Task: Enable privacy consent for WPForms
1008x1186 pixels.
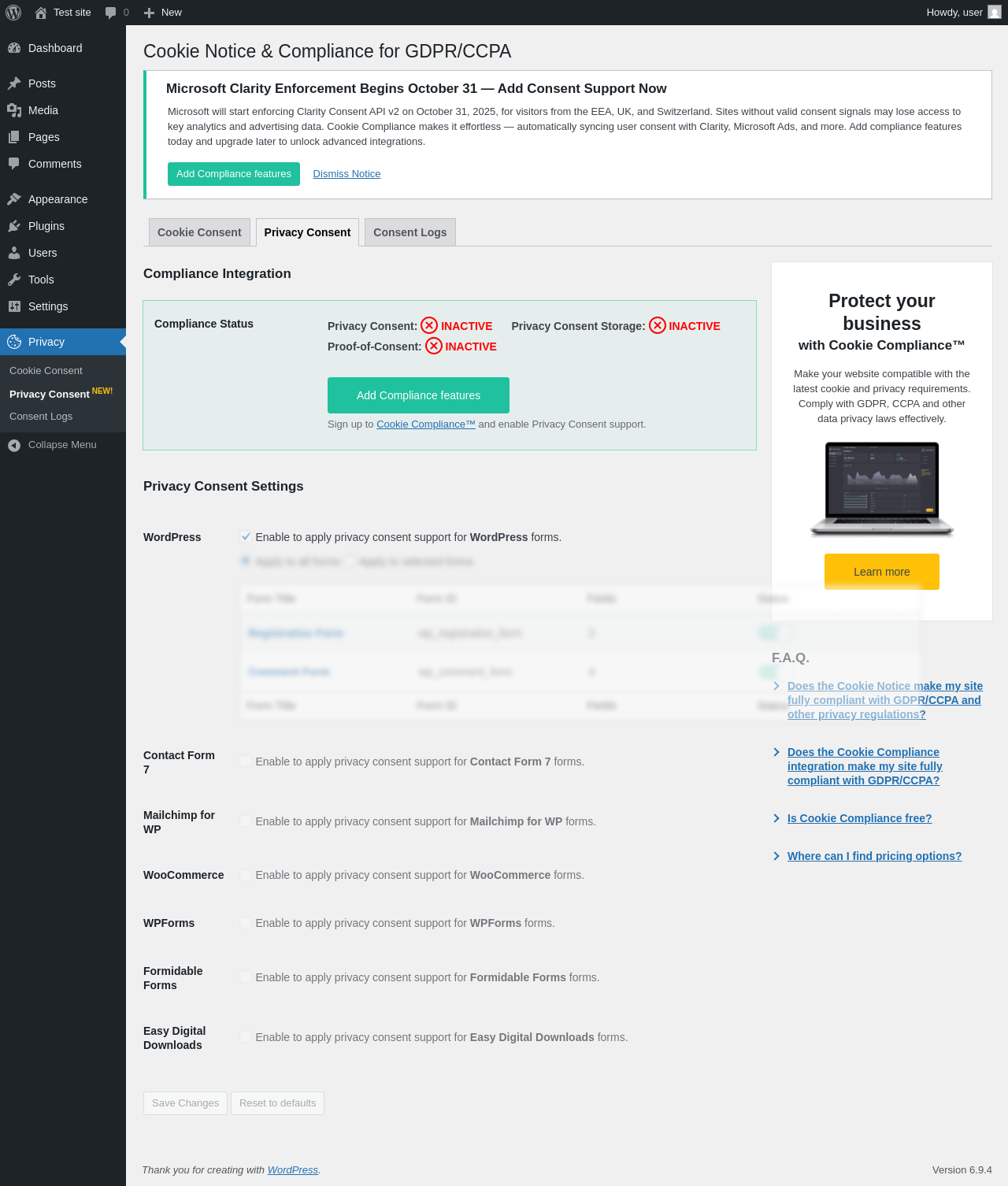Action: coord(246,923)
